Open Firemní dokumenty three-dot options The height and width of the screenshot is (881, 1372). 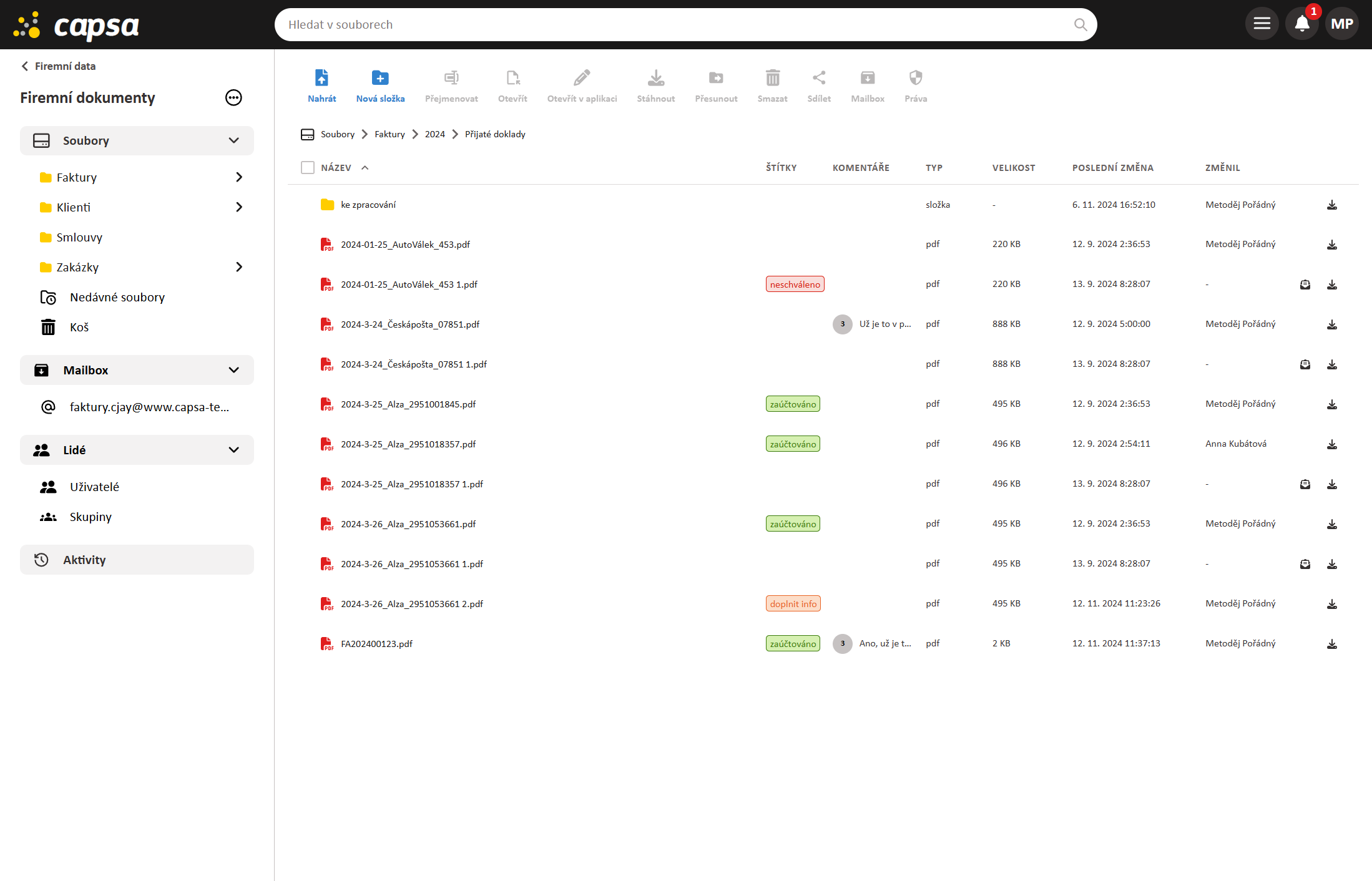[x=233, y=98]
